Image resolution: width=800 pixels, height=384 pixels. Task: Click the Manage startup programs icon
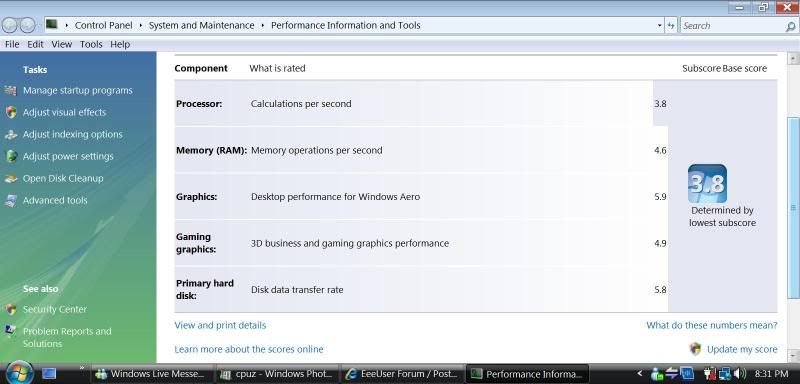pos(11,91)
